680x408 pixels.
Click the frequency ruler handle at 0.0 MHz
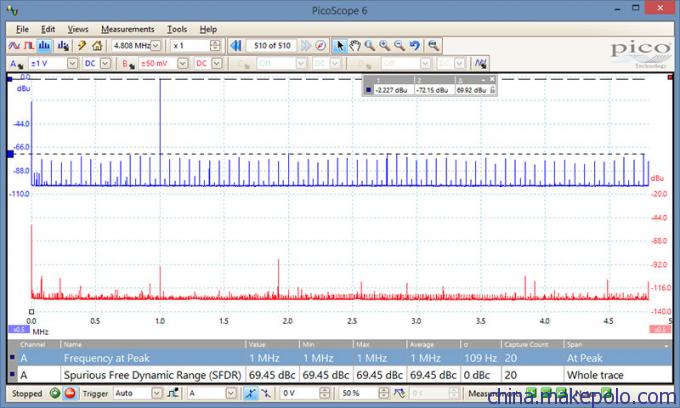click(x=31, y=311)
